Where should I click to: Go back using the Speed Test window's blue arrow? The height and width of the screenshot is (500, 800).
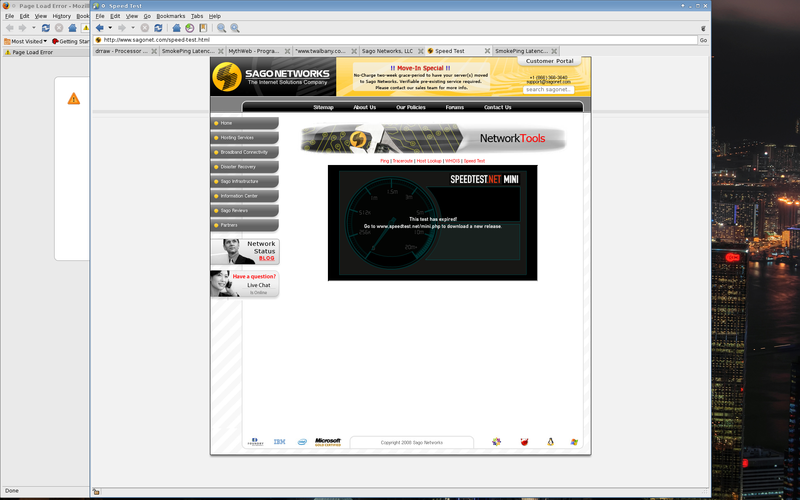[x=99, y=28]
